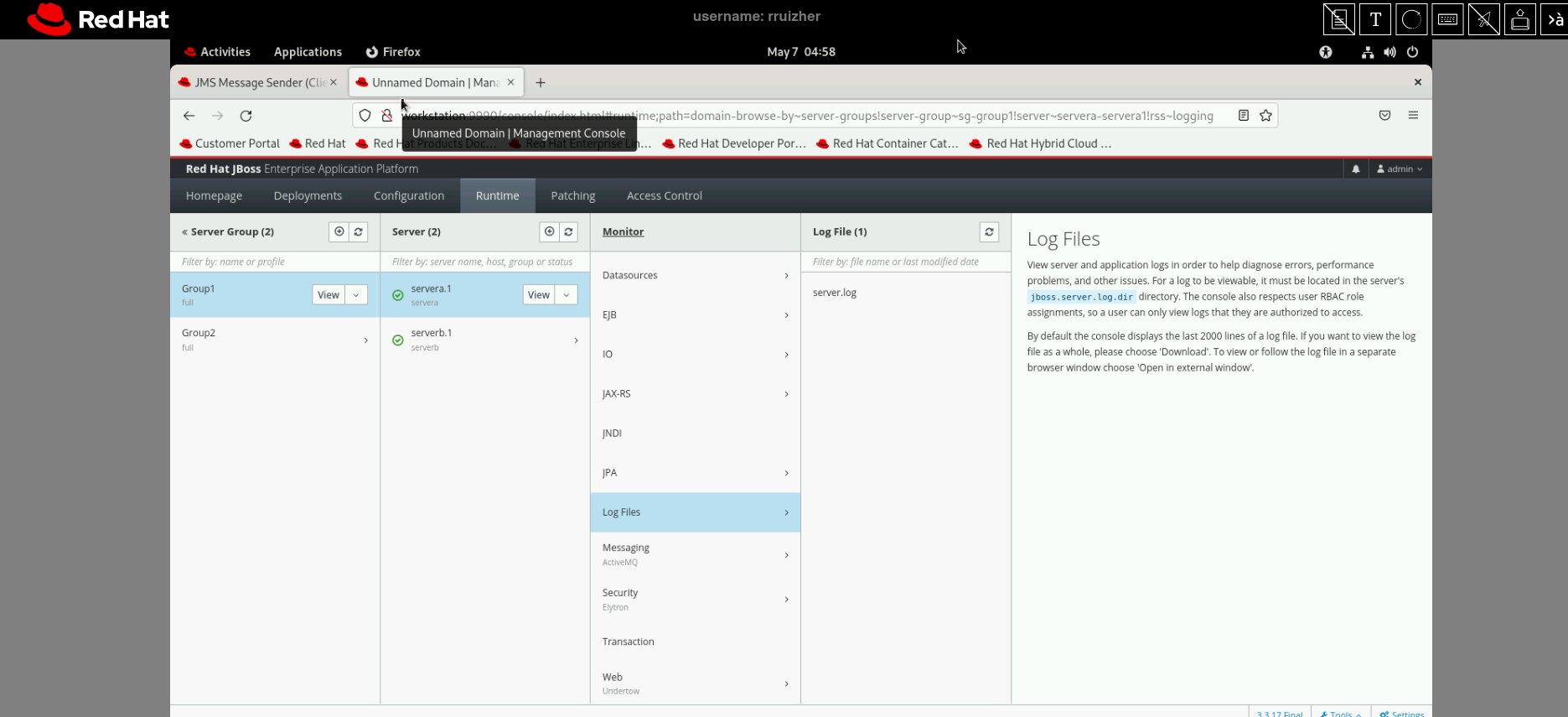Open the notifications bell
Image resolution: width=1568 pixels, height=717 pixels.
1356,169
